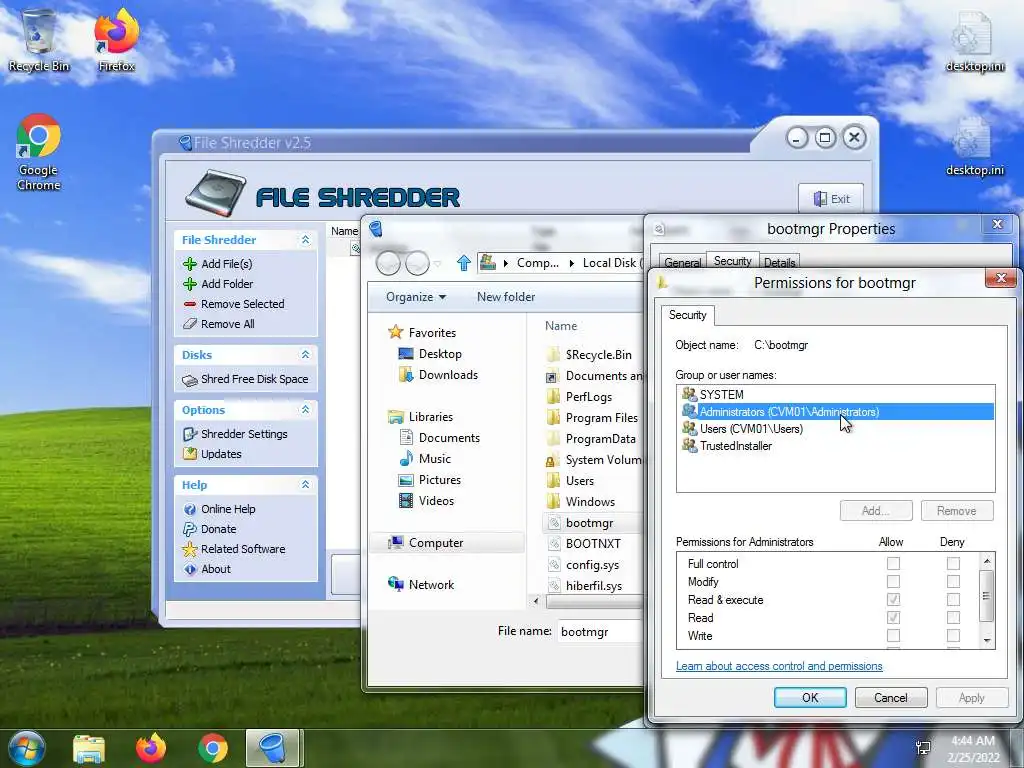
Task: Select TrustedInstaller user icon in list
Action: click(690, 445)
